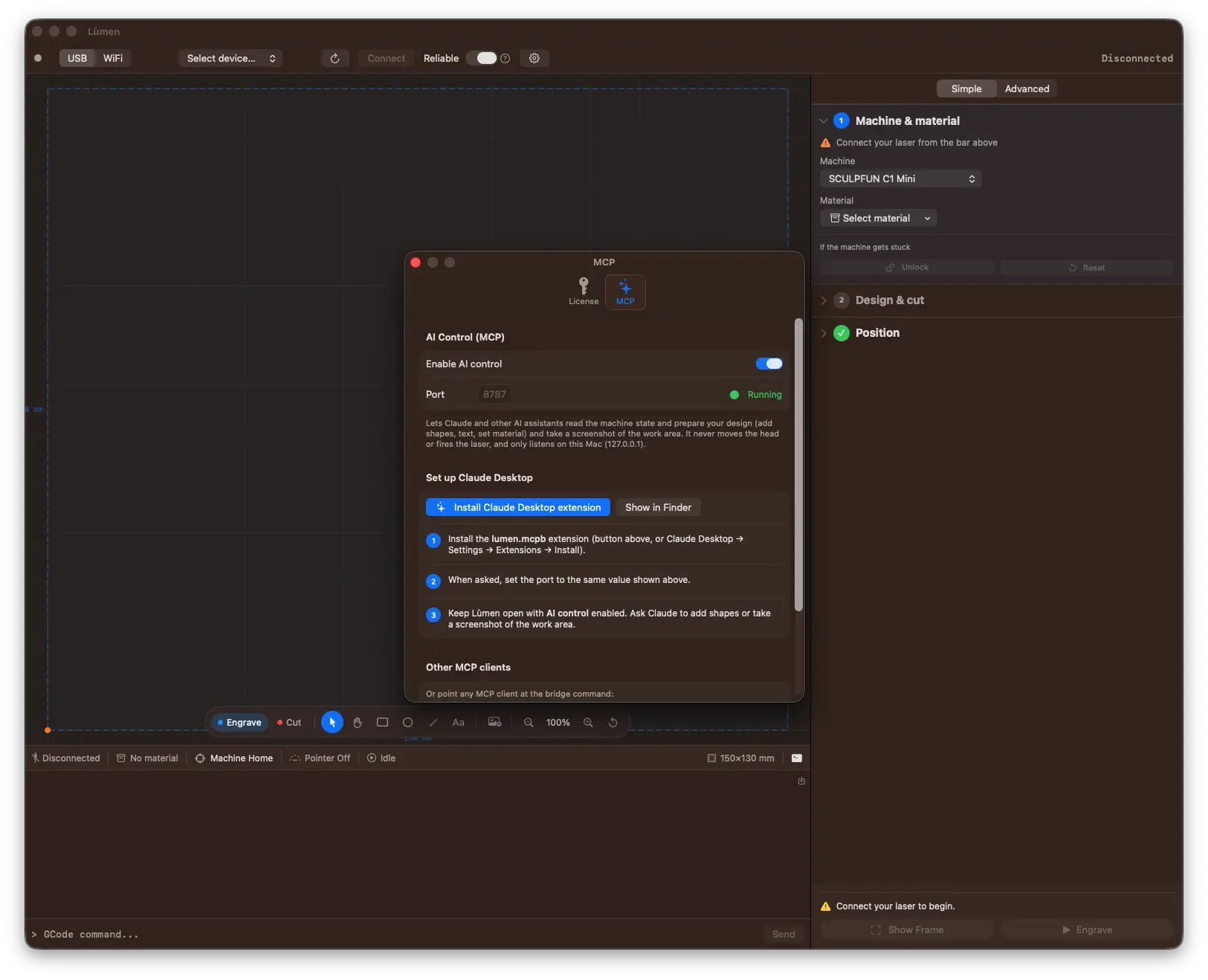Open the License pane in MCP window
The height and width of the screenshot is (980, 1208).
584,291
